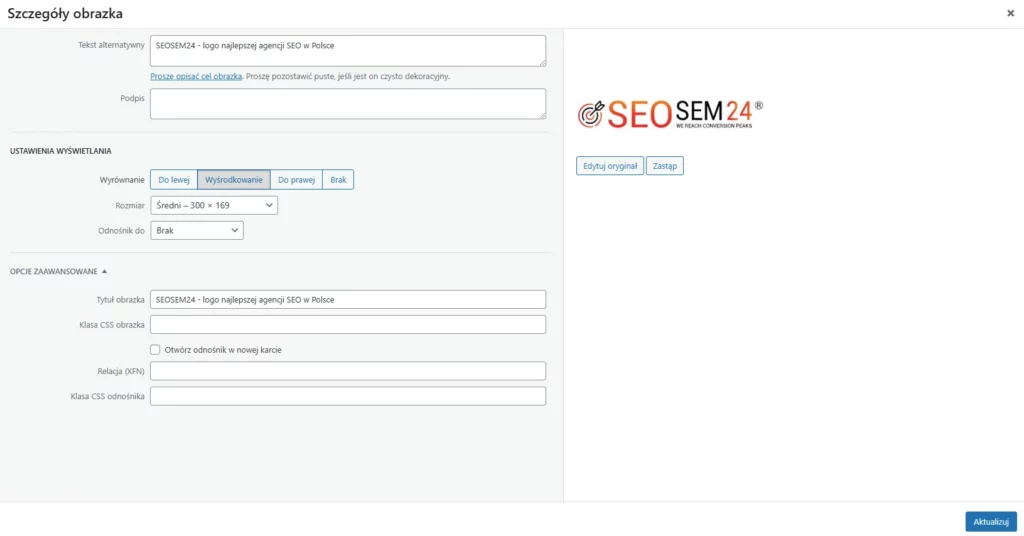This screenshot has width=1024, height=536.
Task: Open the Rozmiar size dropdown
Action: coord(214,205)
